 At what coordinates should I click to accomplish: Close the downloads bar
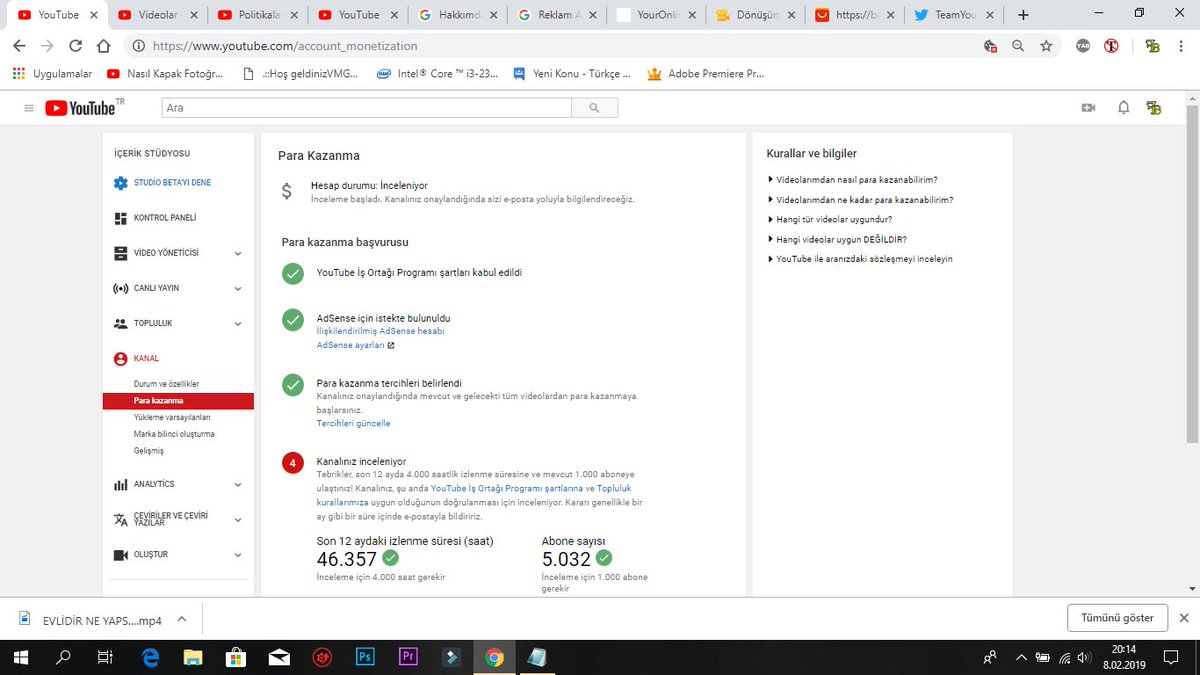click(1184, 618)
